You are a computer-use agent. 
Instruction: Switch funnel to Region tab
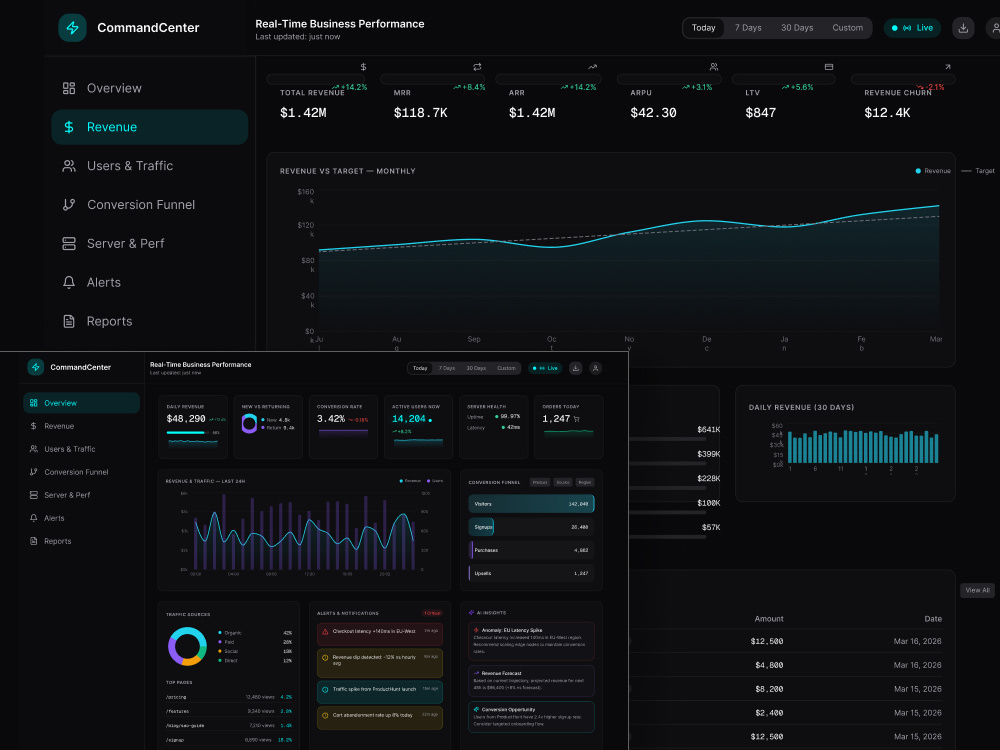pos(585,482)
